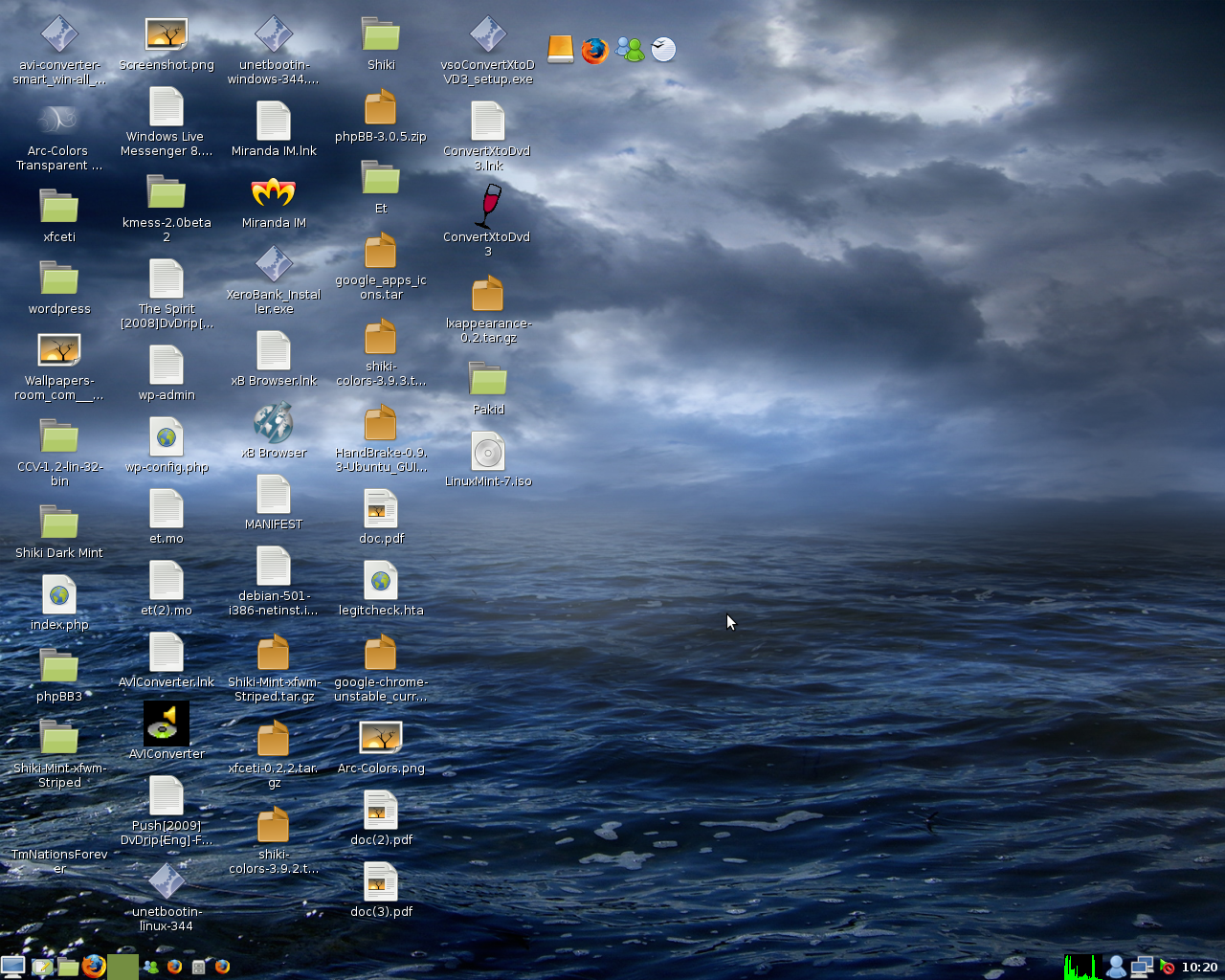Select the debian-501-i386-netinst image file
The image size is (1225, 980).
click(x=274, y=566)
